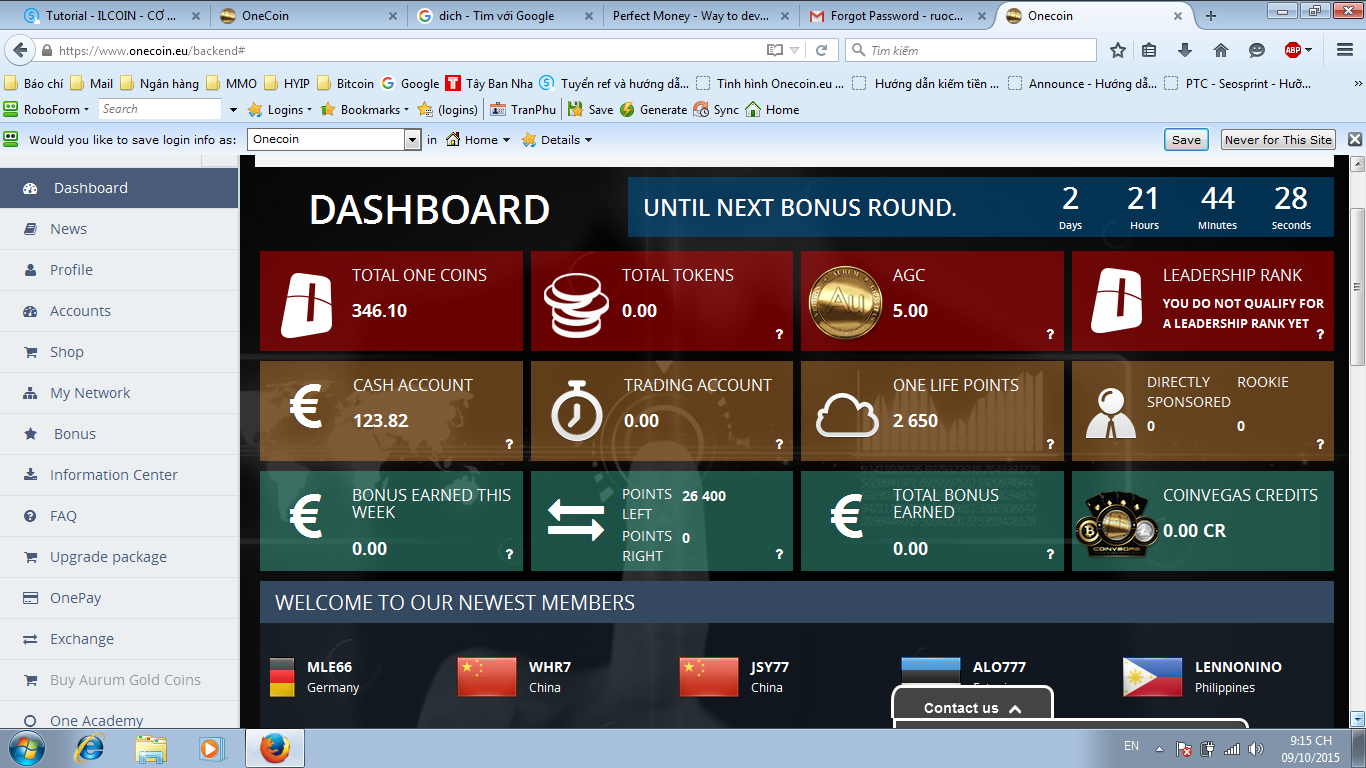Screen dimensions: 1366x768
Task: Open the Information Center download icon
Action: point(30,475)
